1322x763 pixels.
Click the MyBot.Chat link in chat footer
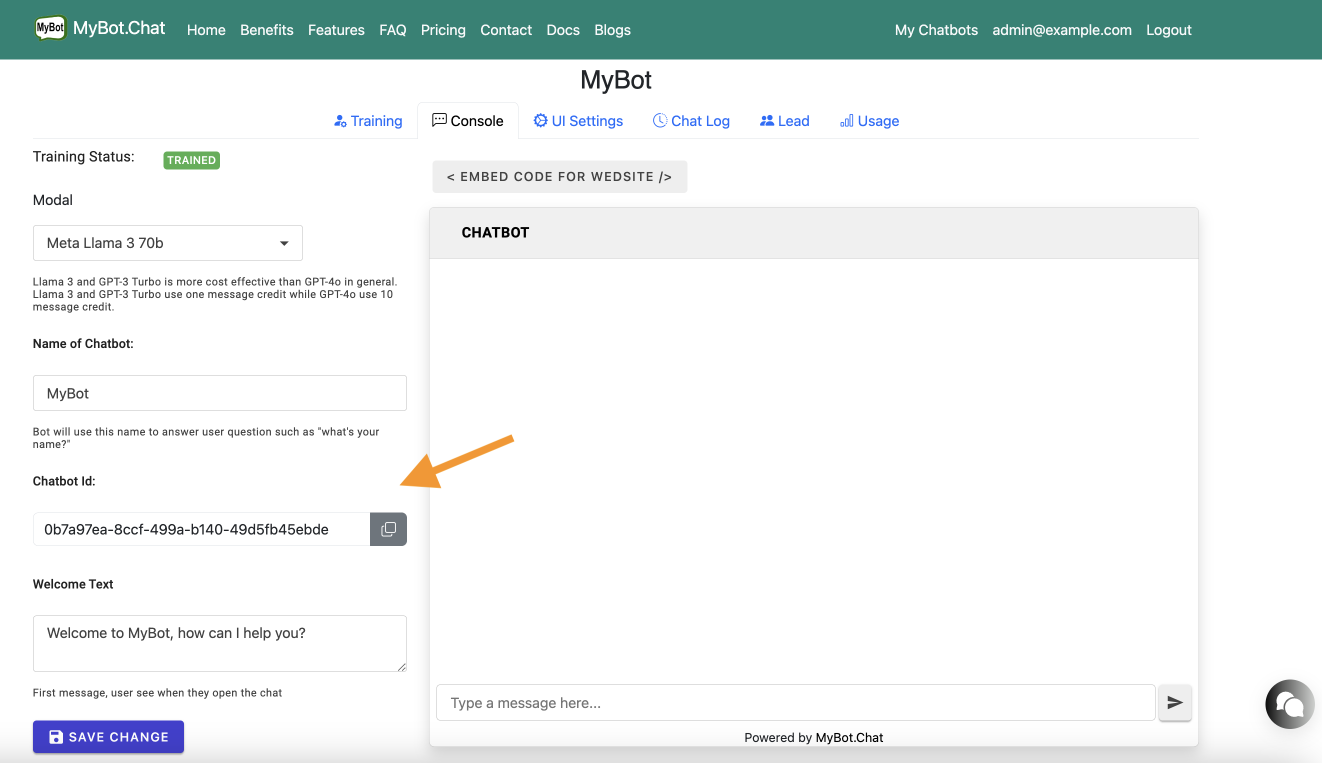click(x=849, y=738)
